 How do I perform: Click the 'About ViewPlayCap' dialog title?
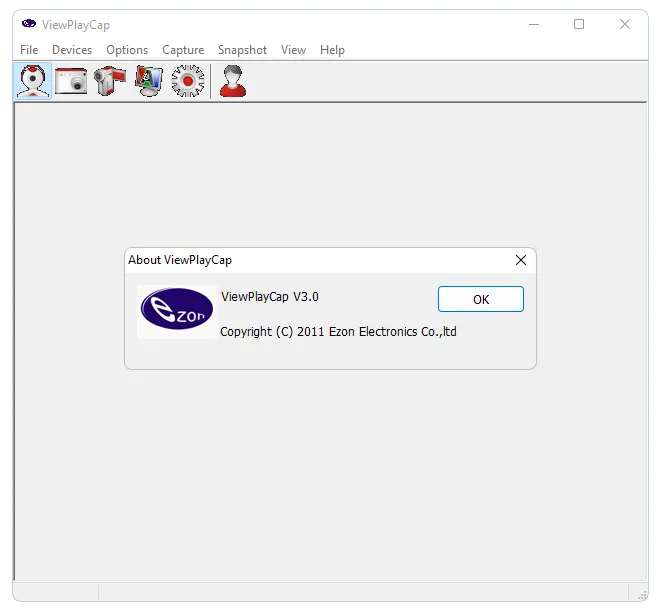pyautogui.click(x=180, y=260)
